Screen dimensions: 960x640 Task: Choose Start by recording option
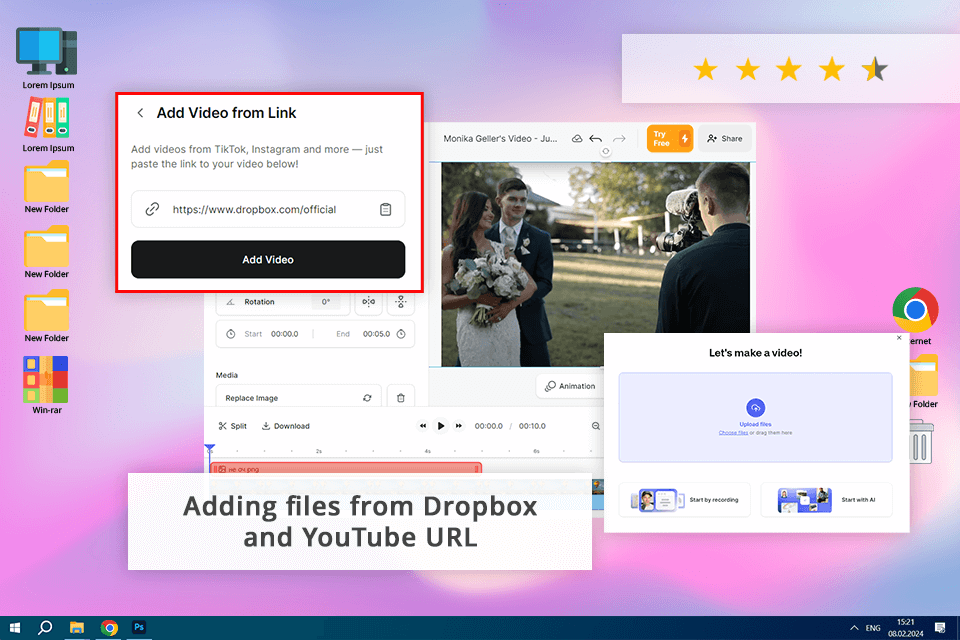(684, 500)
